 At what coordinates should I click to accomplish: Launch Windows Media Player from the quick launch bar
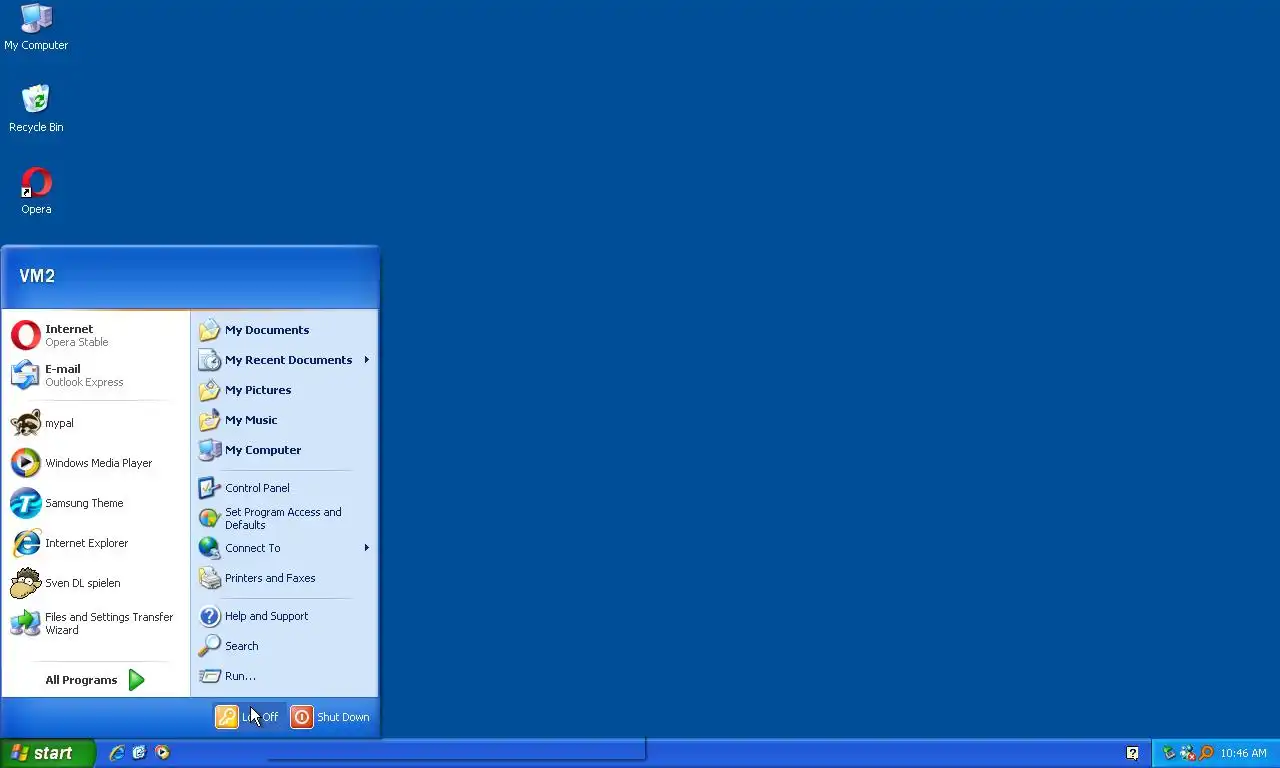point(162,753)
